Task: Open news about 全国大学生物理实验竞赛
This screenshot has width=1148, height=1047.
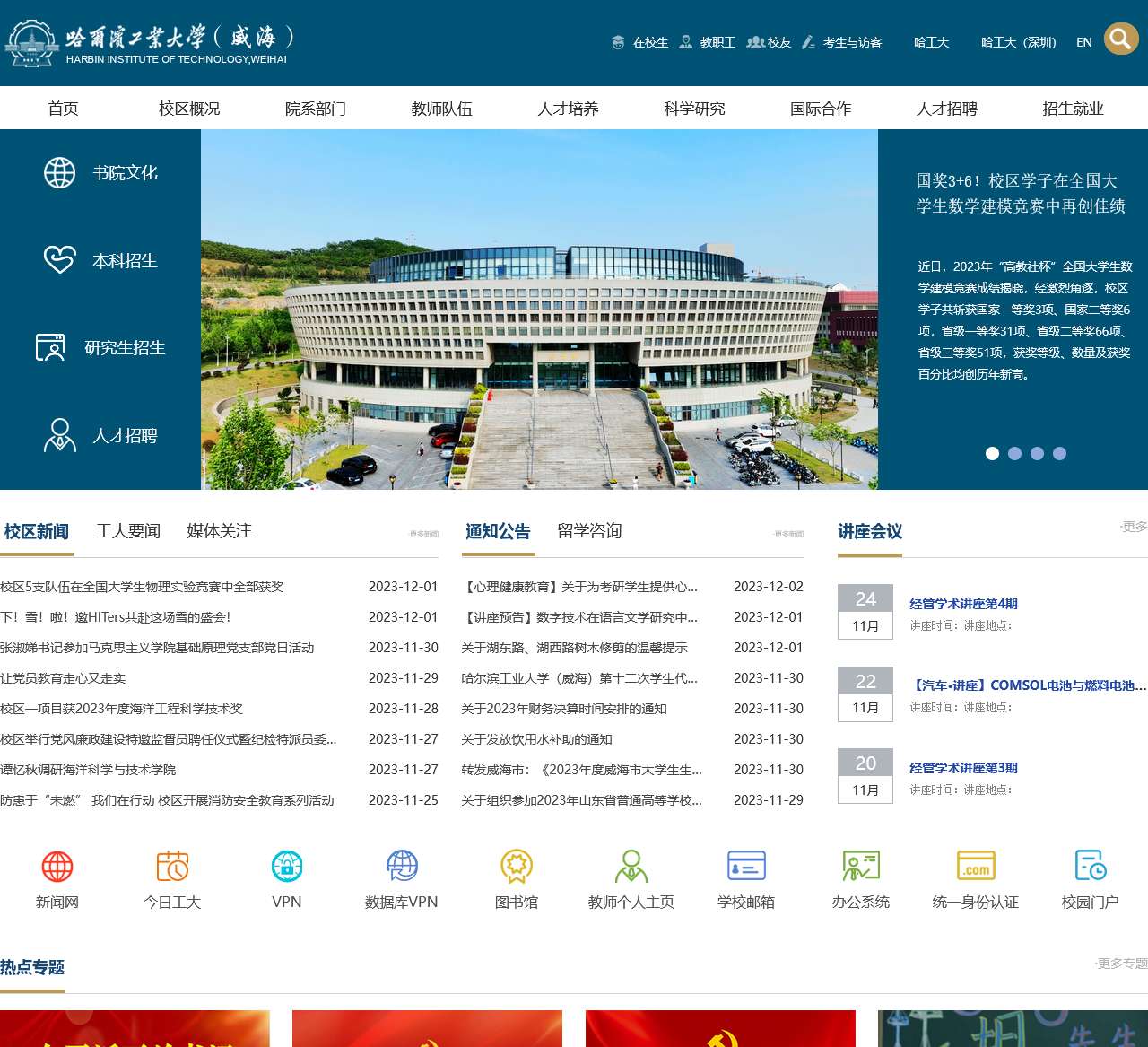Action: [142, 587]
